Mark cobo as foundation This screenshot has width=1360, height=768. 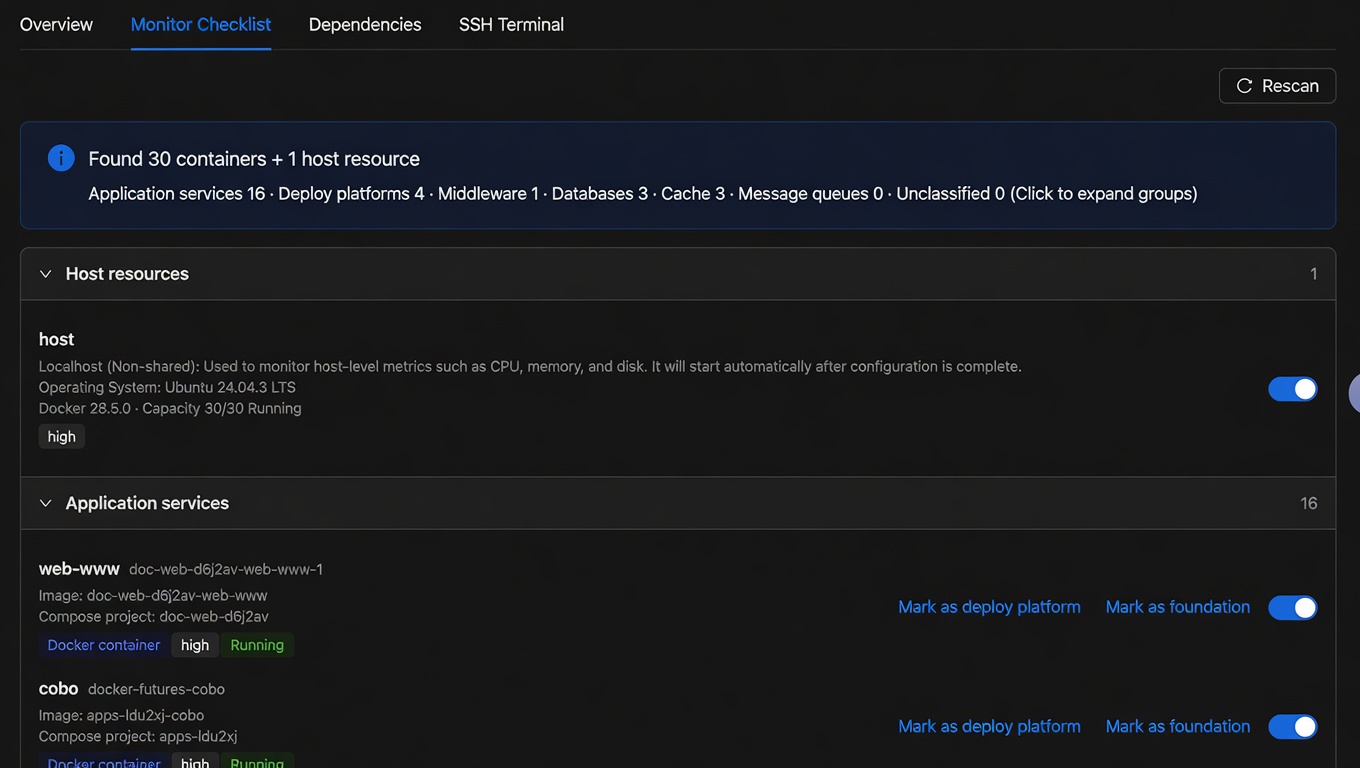tap(1178, 727)
